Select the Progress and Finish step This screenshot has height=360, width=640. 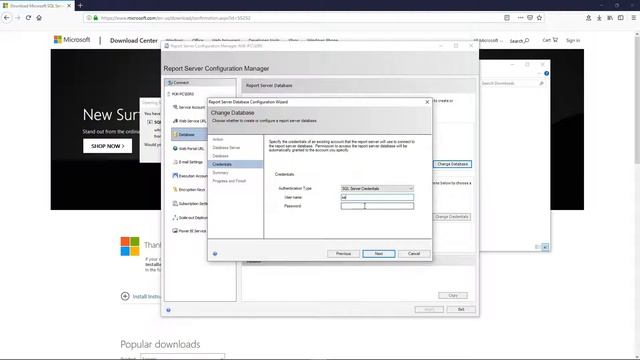pos(229,181)
